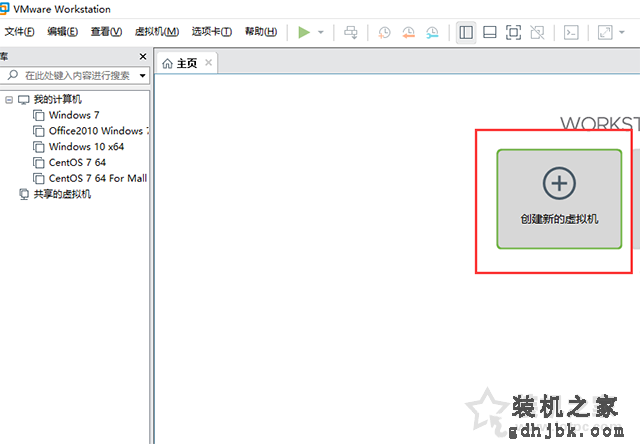Open the stretch display dropdown arrow
640x444 pixels.
622,32
